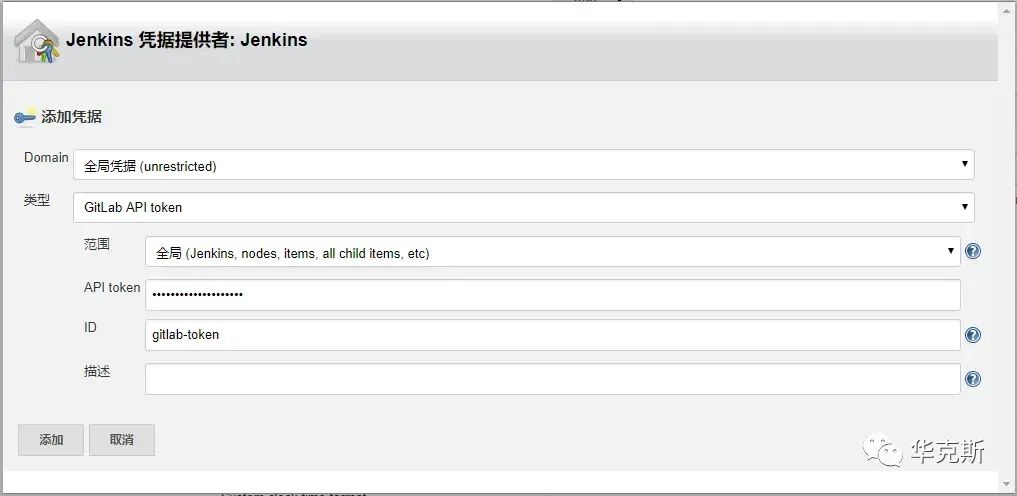The height and width of the screenshot is (496, 1017).
Task: Focus the API token password field
Action: click(x=552, y=295)
